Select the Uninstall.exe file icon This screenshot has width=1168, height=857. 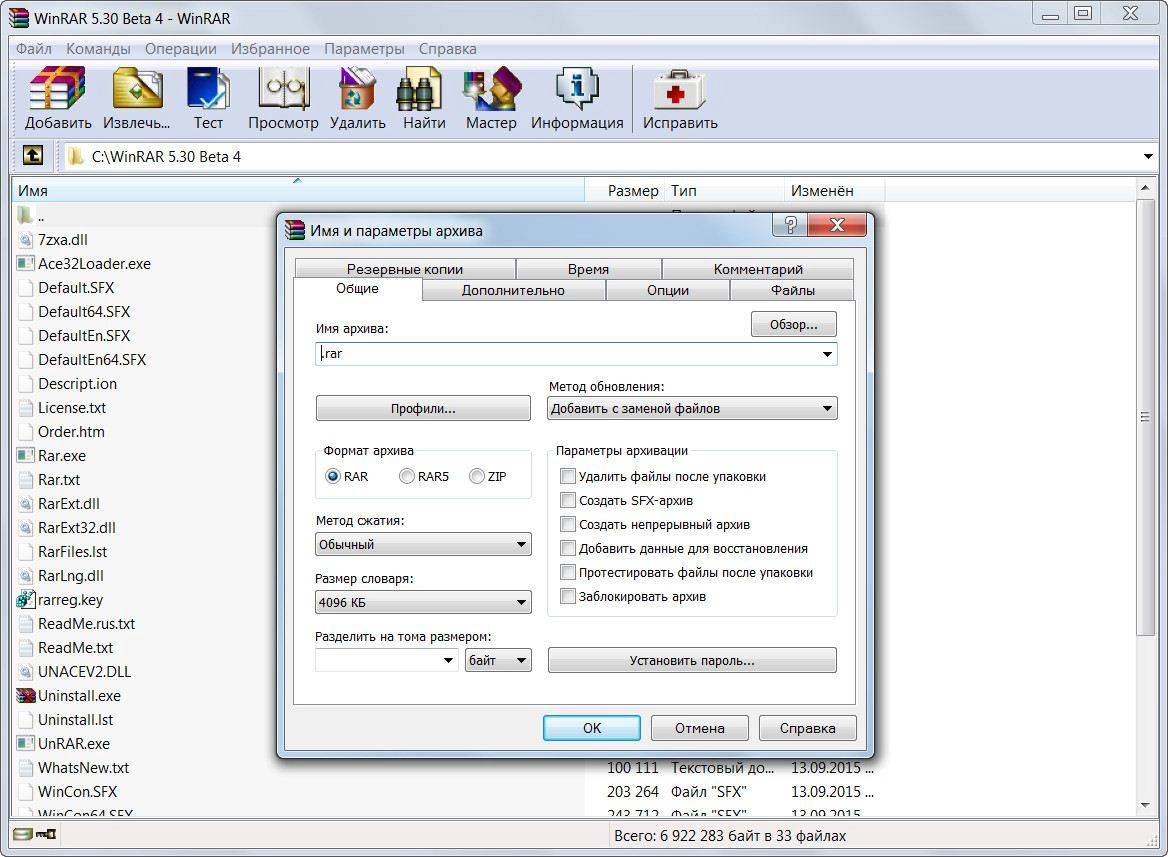pos(26,696)
